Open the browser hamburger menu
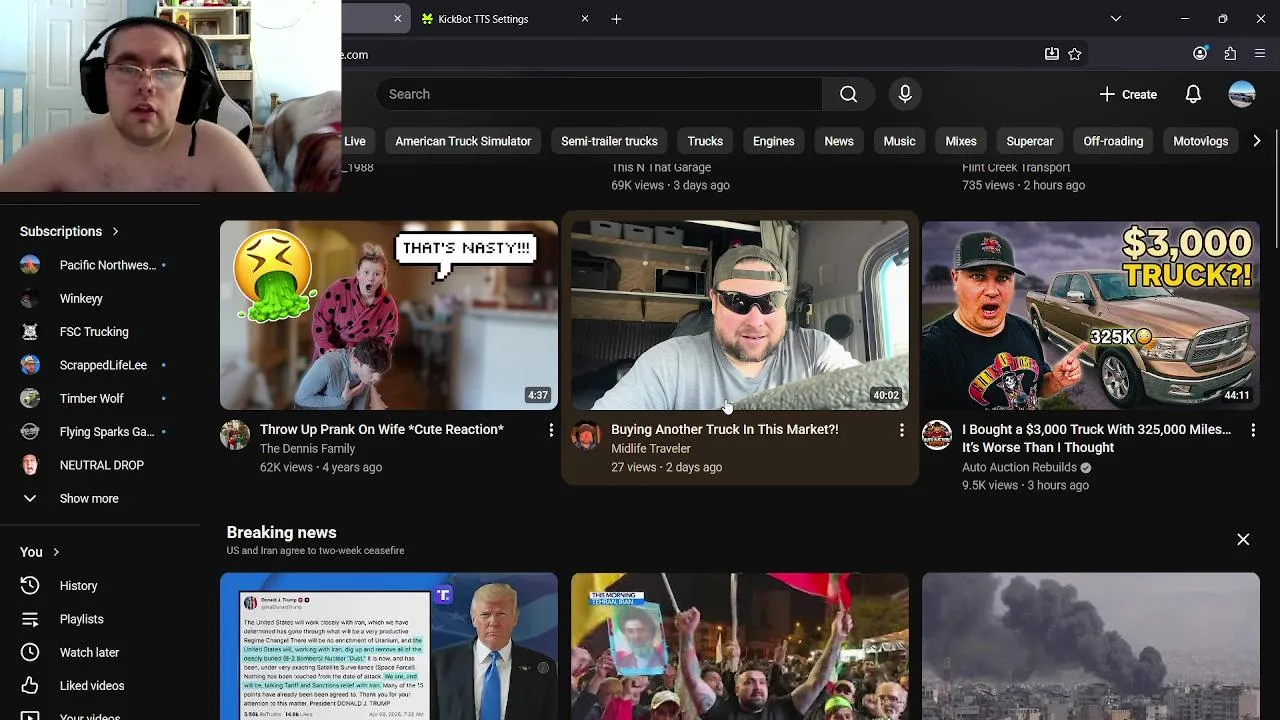Viewport: 1280px width, 720px height. point(1260,54)
